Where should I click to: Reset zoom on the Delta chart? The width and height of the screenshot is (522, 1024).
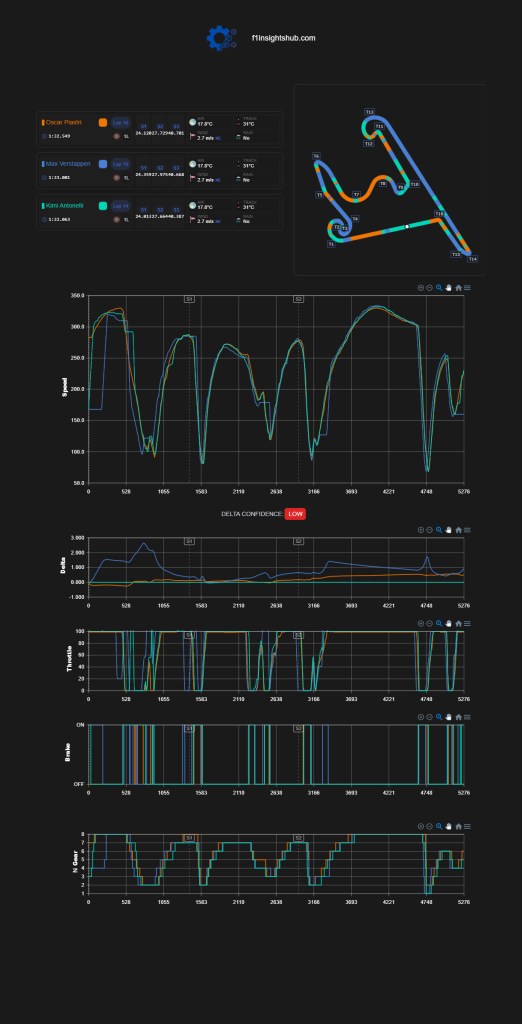[x=459, y=530]
